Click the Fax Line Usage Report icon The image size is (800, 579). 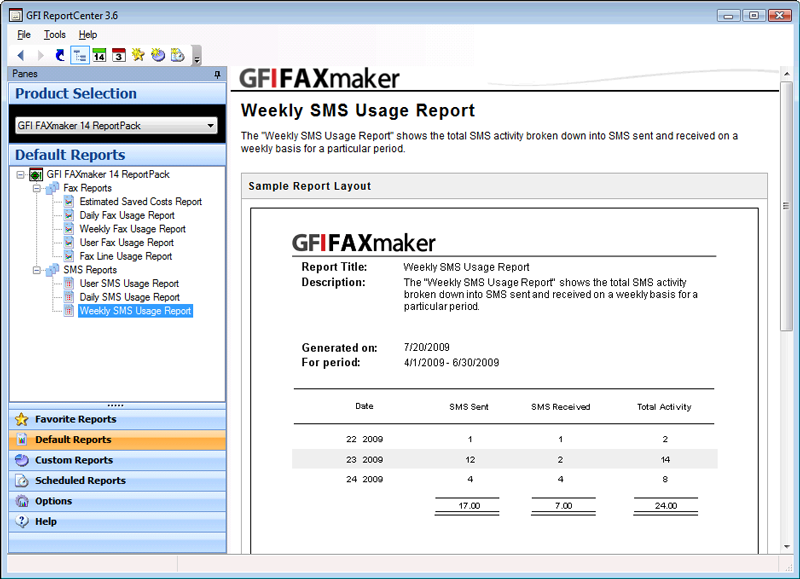pos(69,256)
